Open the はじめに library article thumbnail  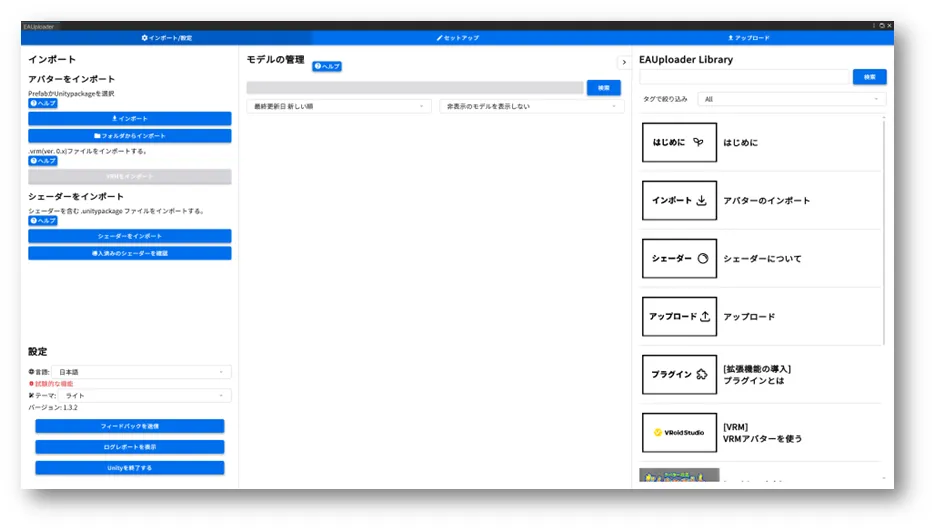pyautogui.click(x=679, y=143)
